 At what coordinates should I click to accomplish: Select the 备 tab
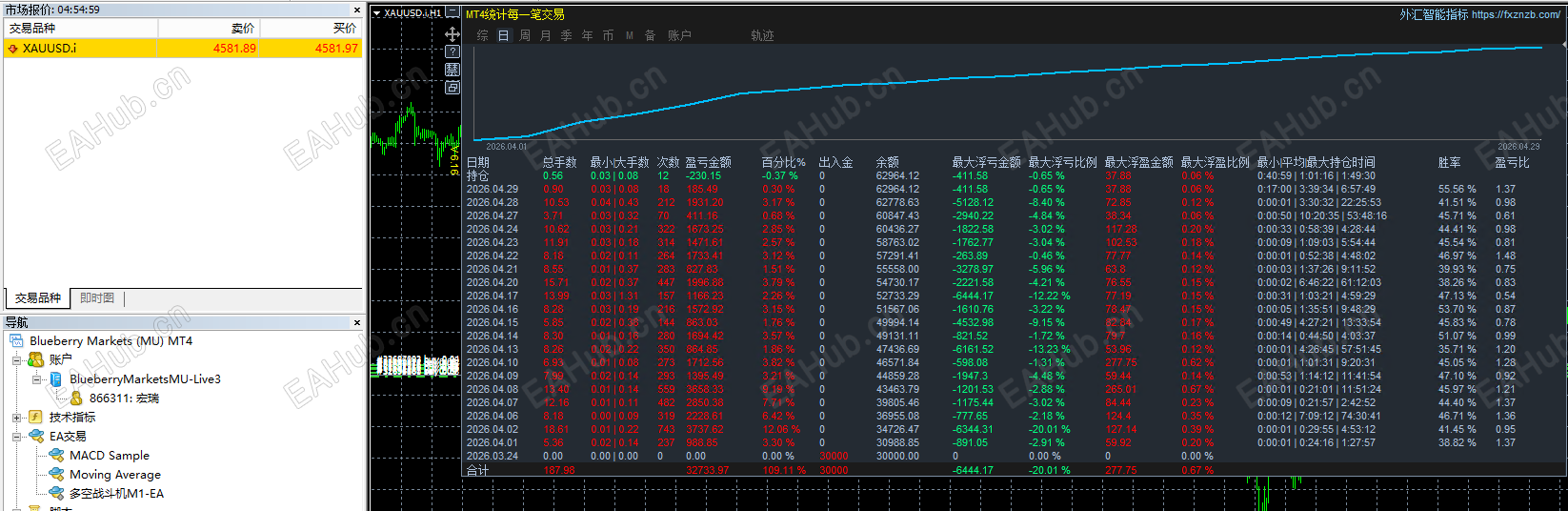(650, 35)
